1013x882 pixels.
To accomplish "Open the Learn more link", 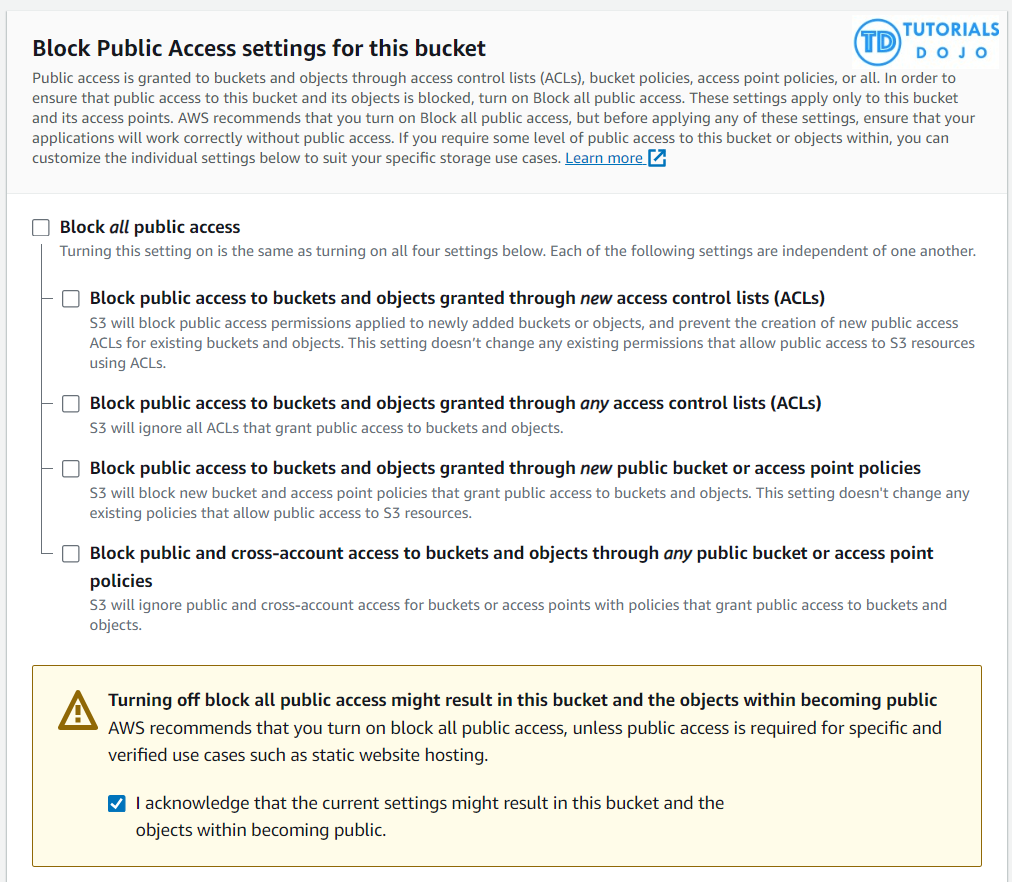I will coord(604,158).
